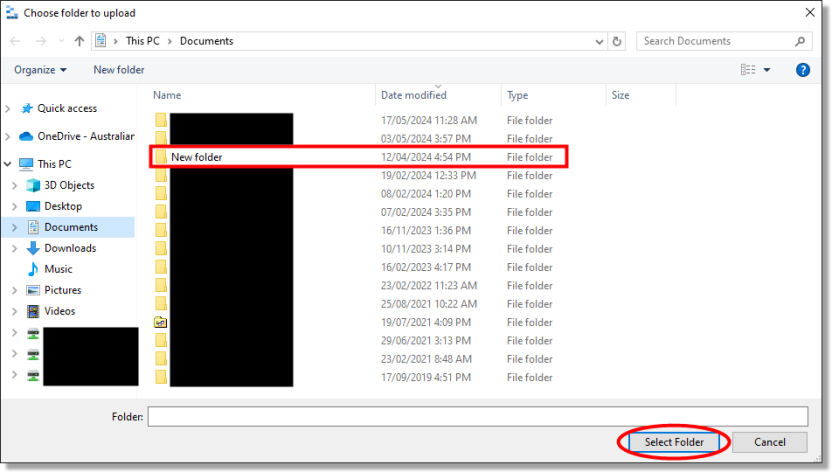Sort by the Date modified column
The image size is (832, 472).
pyautogui.click(x=413, y=95)
